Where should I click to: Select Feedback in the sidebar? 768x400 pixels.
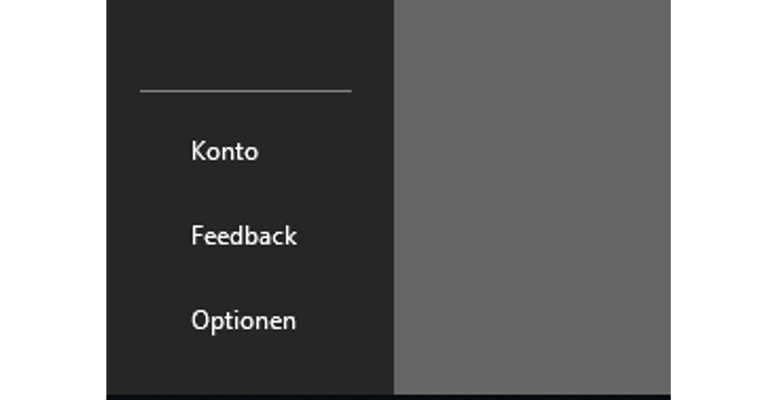(244, 237)
